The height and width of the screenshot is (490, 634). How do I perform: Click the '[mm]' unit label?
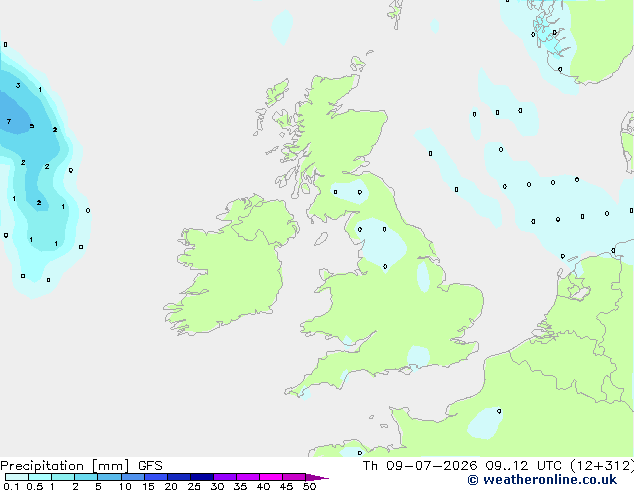pos(110,466)
